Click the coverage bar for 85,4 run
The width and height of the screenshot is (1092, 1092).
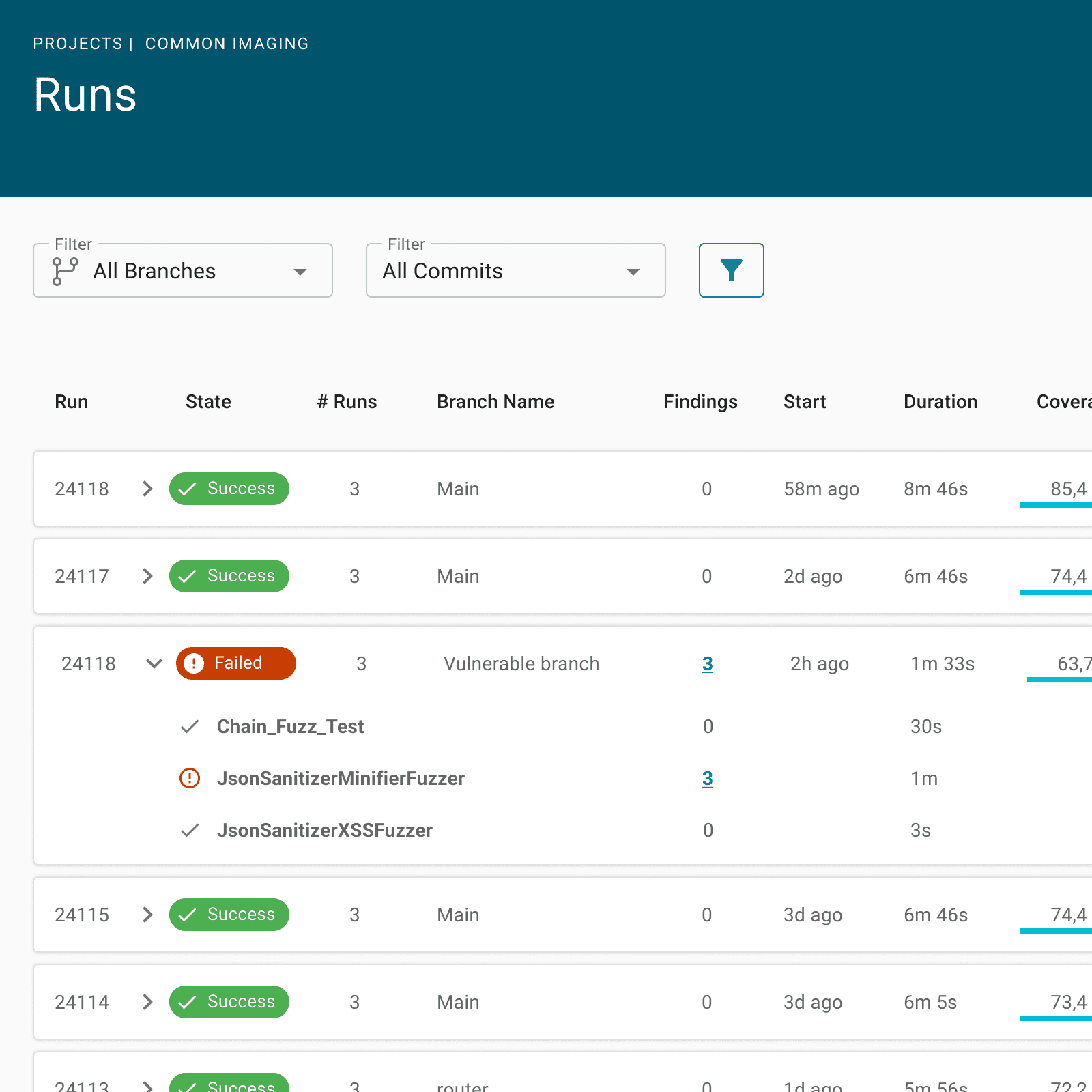(1056, 505)
